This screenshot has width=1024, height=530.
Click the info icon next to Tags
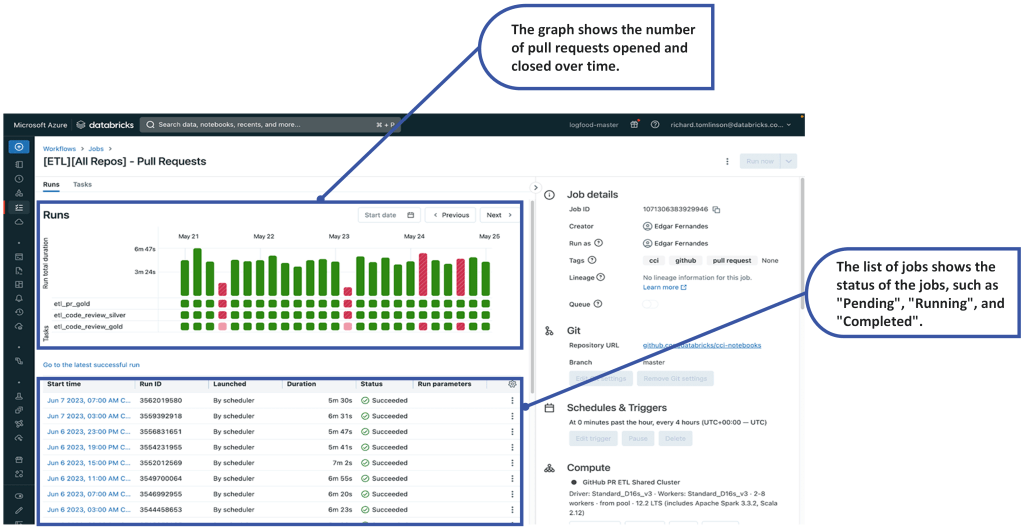click(599, 260)
